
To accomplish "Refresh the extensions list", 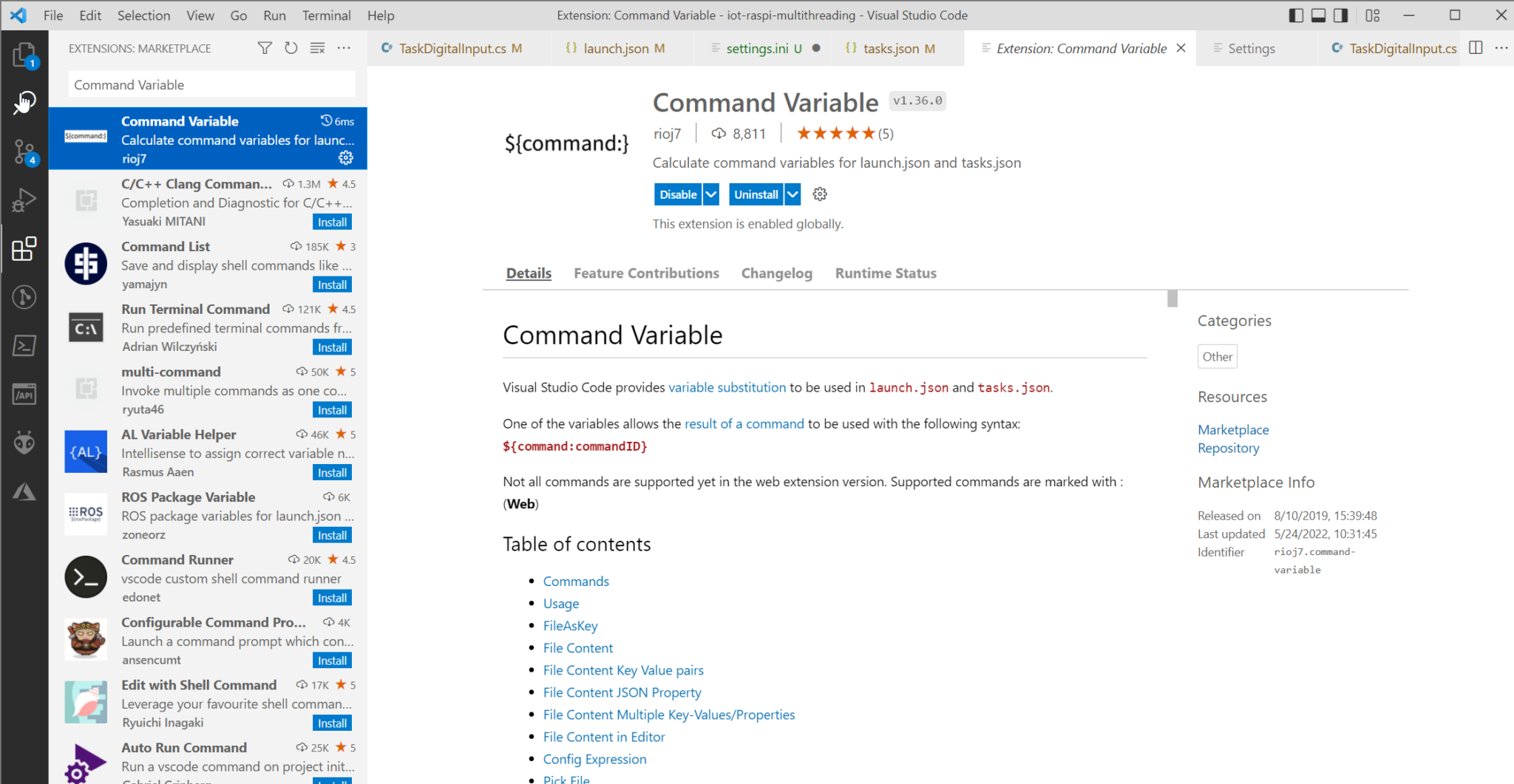I will coord(291,47).
